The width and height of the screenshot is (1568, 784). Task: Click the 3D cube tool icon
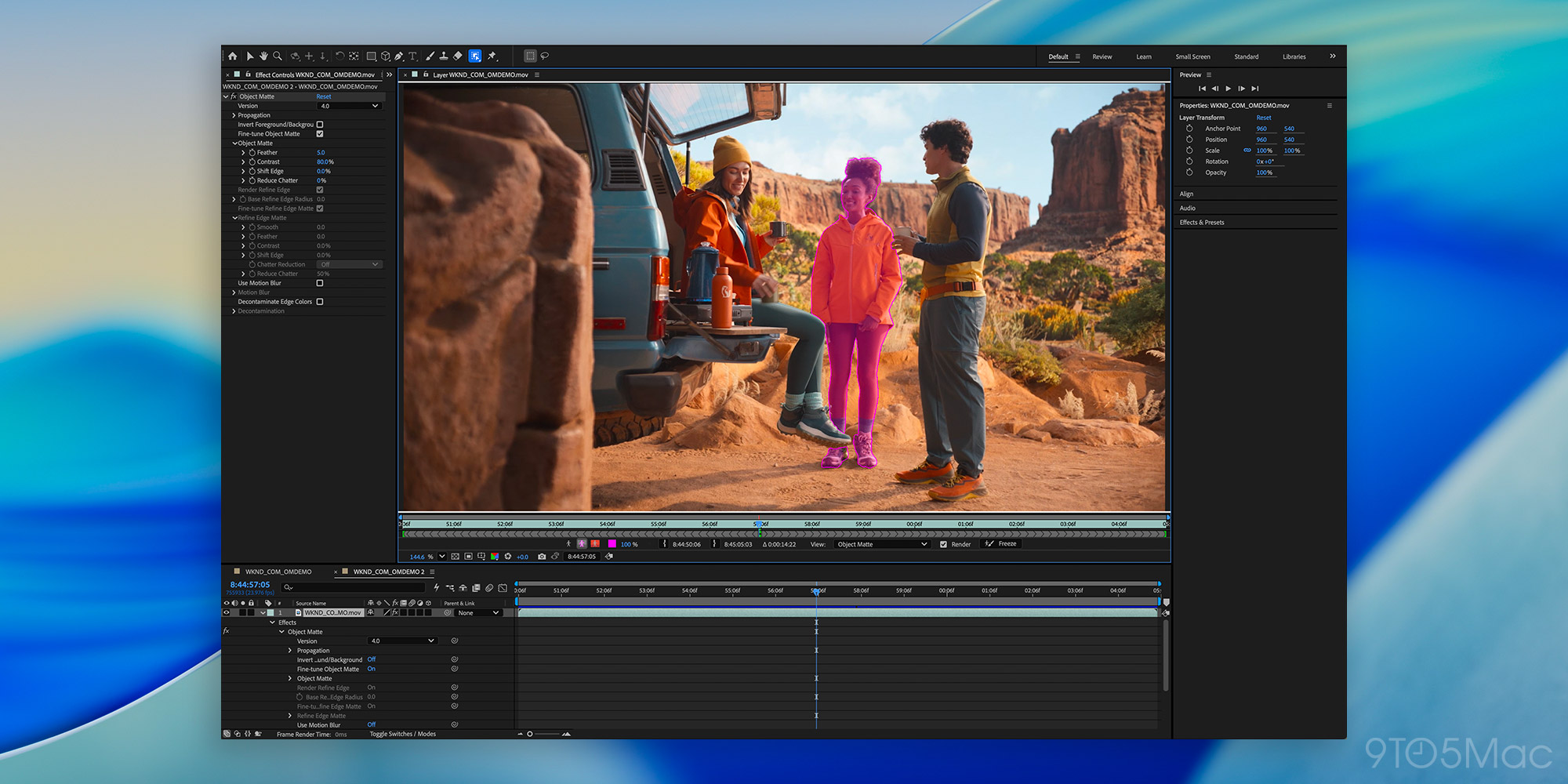coord(386,56)
